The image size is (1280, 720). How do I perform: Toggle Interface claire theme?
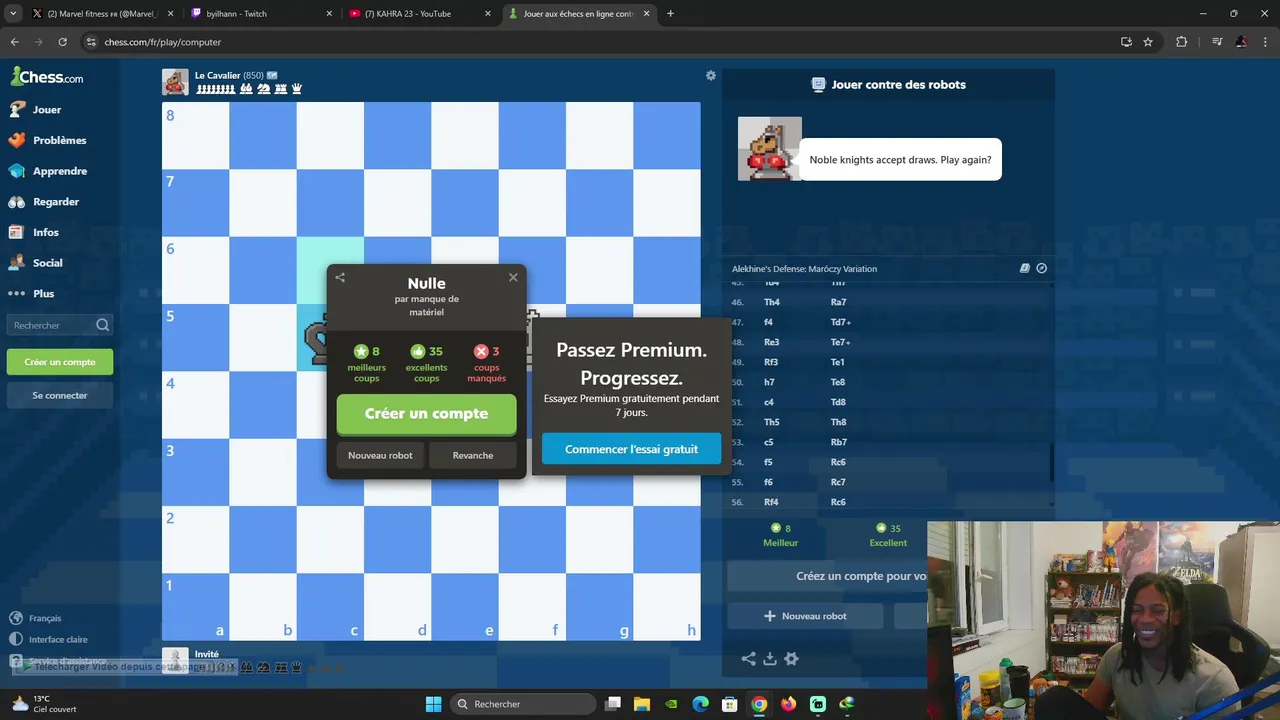49,639
